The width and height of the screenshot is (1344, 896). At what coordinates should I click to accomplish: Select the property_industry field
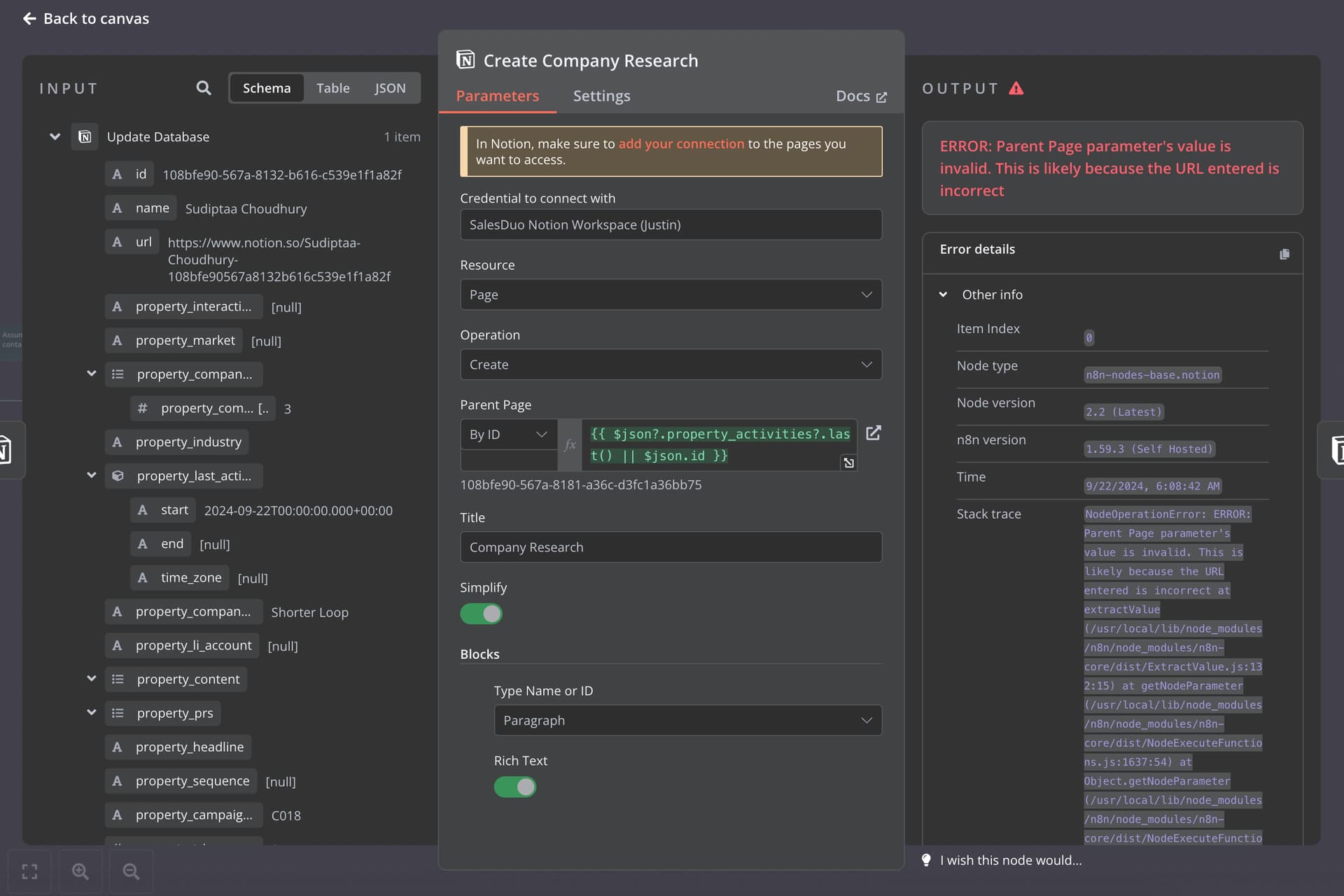177,442
